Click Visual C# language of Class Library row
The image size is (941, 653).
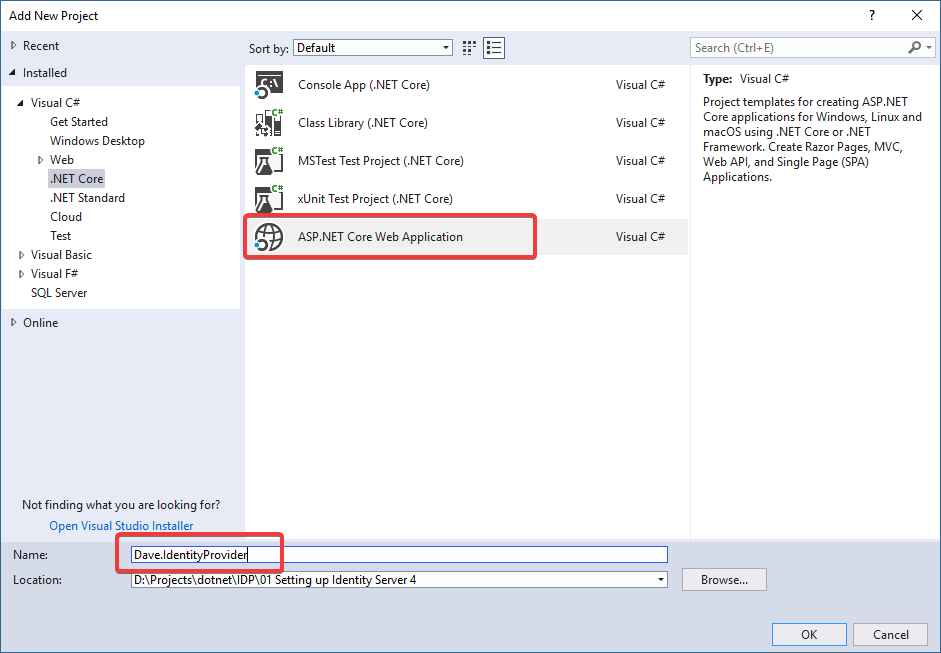pos(640,123)
